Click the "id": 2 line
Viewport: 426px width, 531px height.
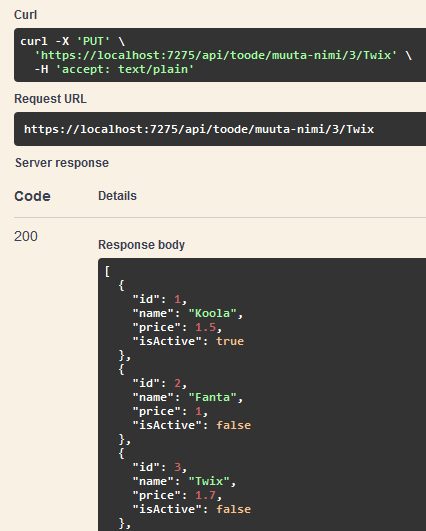point(159,383)
